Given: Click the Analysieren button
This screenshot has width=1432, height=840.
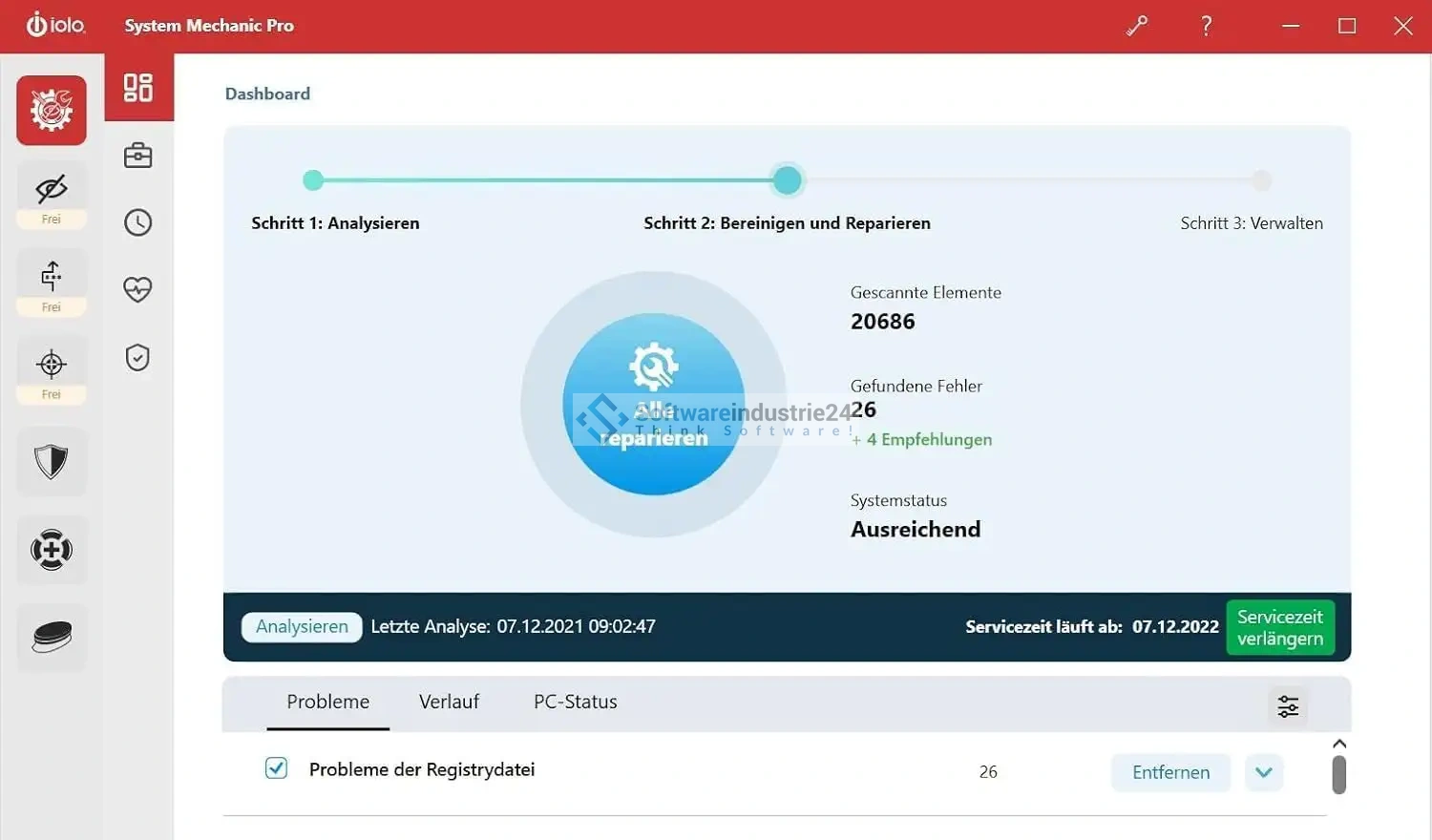Looking at the screenshot, I should 302,627.
